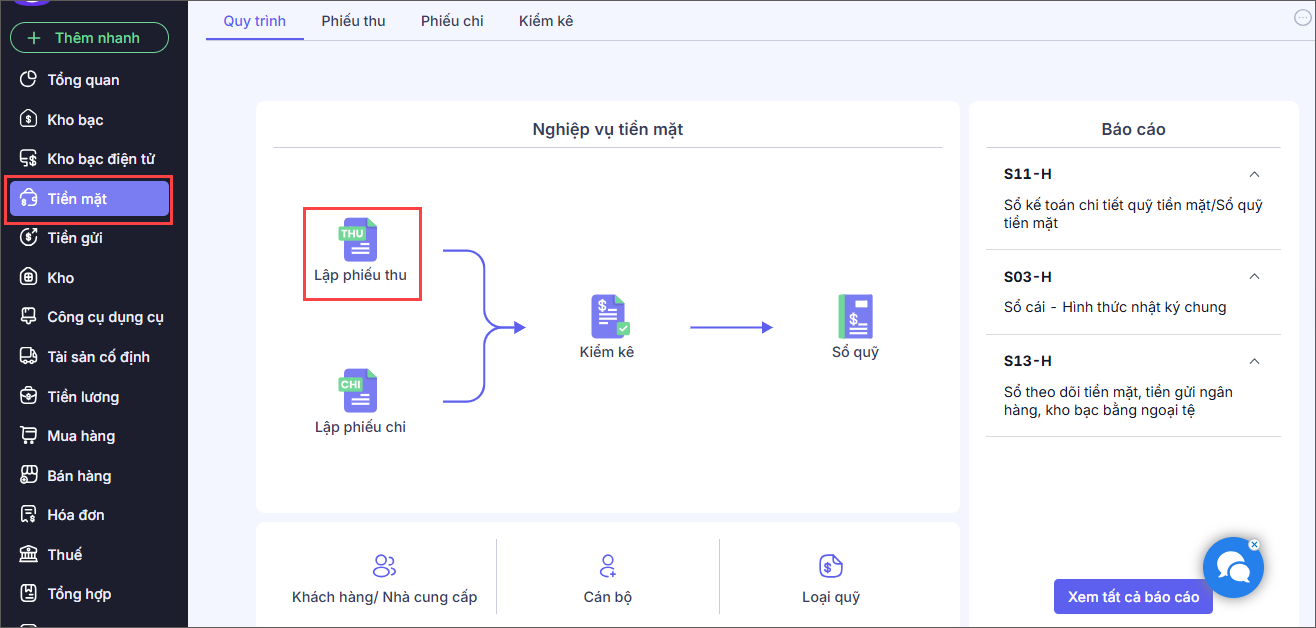The height and width of the screenshot is (628, 1316).
Task: Dismiss the chat bubble with small x
Action: (1254, 545)
